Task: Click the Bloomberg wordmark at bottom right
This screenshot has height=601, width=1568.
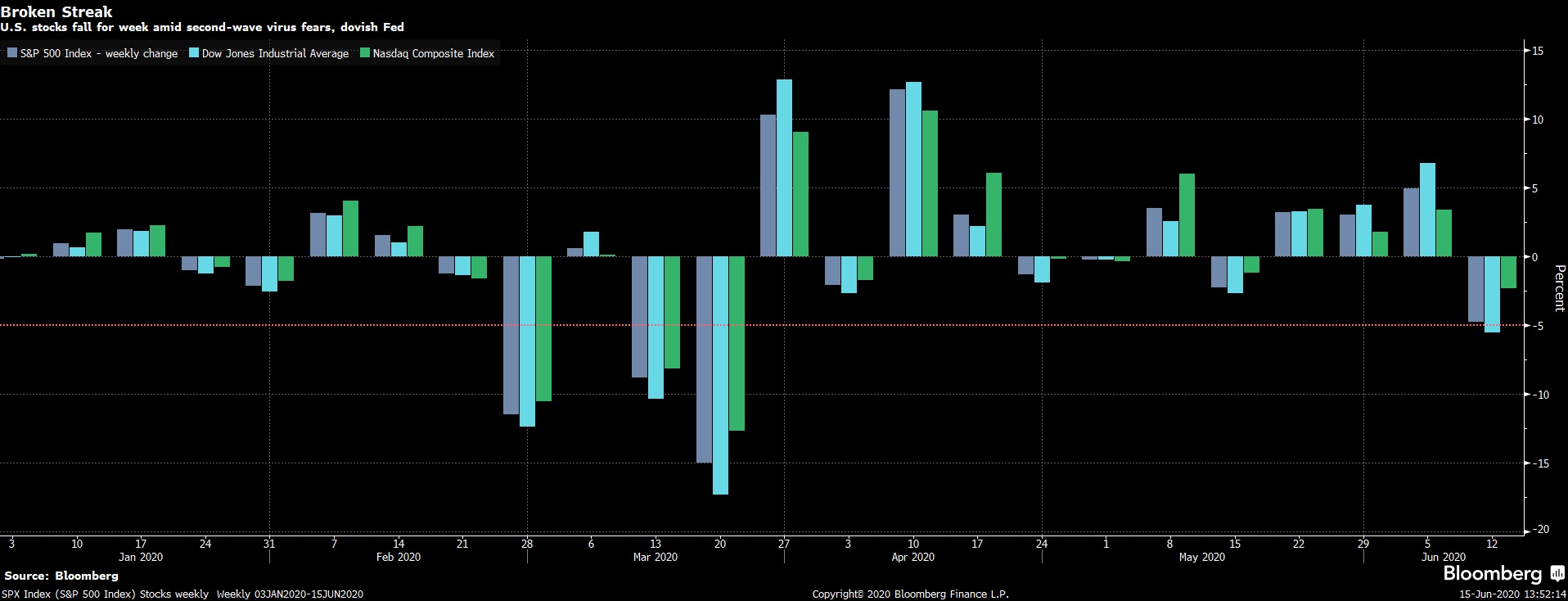Action: [1492, 574]
